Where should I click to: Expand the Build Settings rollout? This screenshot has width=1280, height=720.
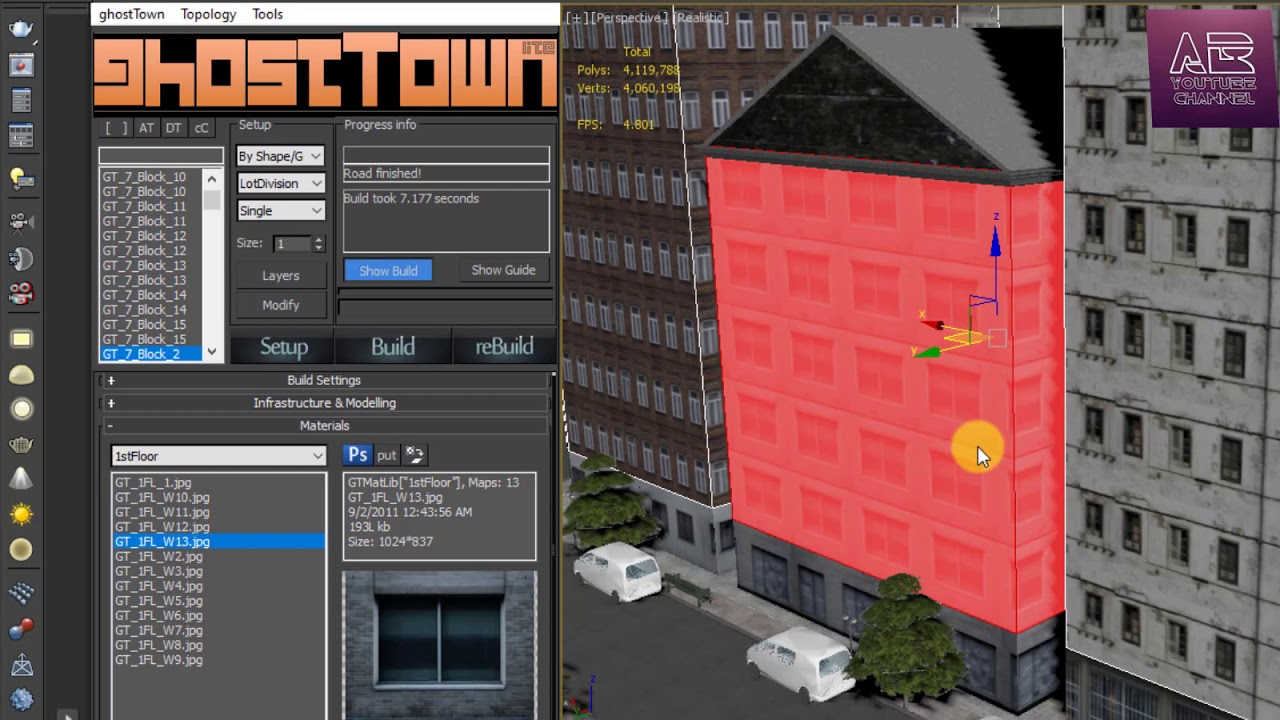(324, 380)
